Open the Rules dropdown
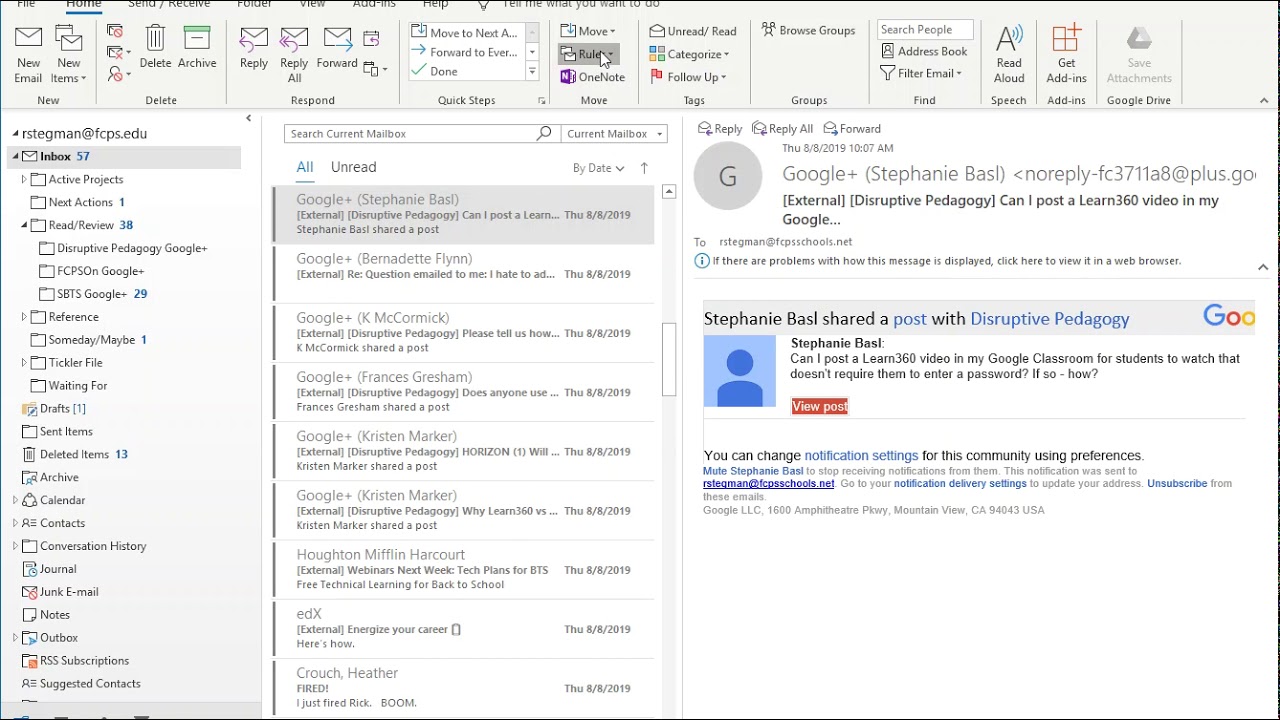1280x720 pixels. point(588,54)
